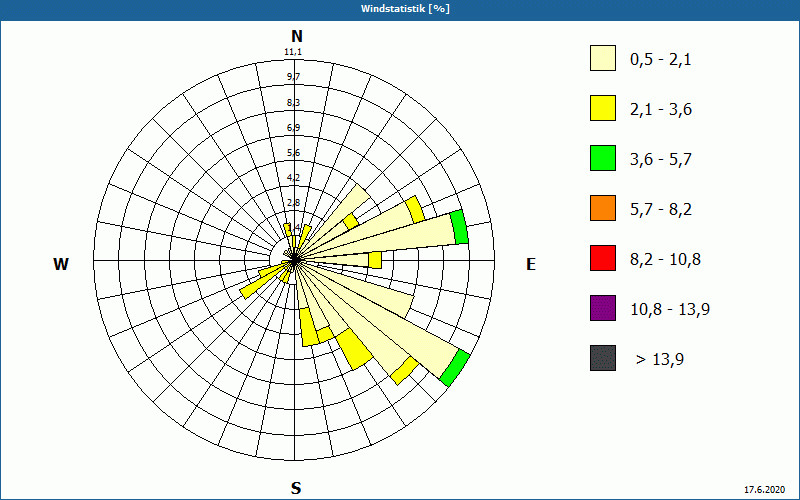Click the legend label '2,1 - 3,6'

pyautogui.click(x=661, y=110)
